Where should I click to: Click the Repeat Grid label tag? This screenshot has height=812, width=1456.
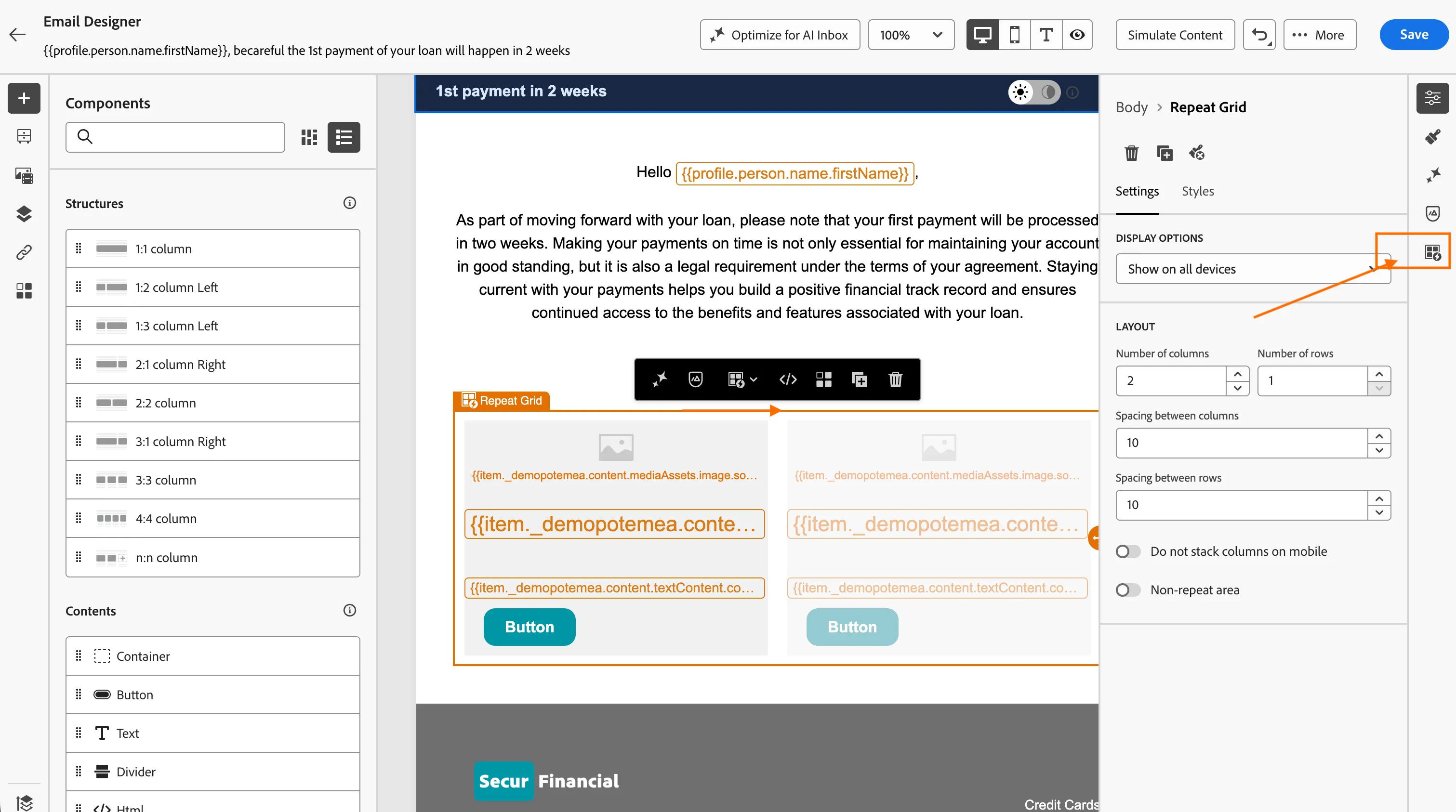tap(502, 401)
